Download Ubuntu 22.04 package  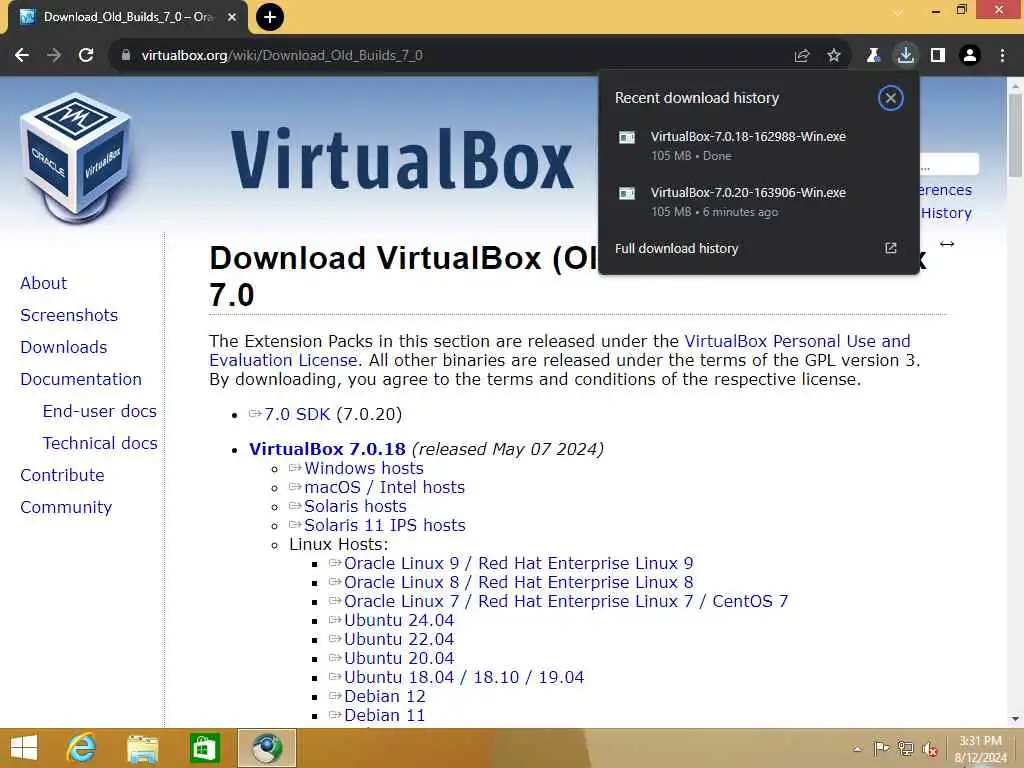coord(399,639)
